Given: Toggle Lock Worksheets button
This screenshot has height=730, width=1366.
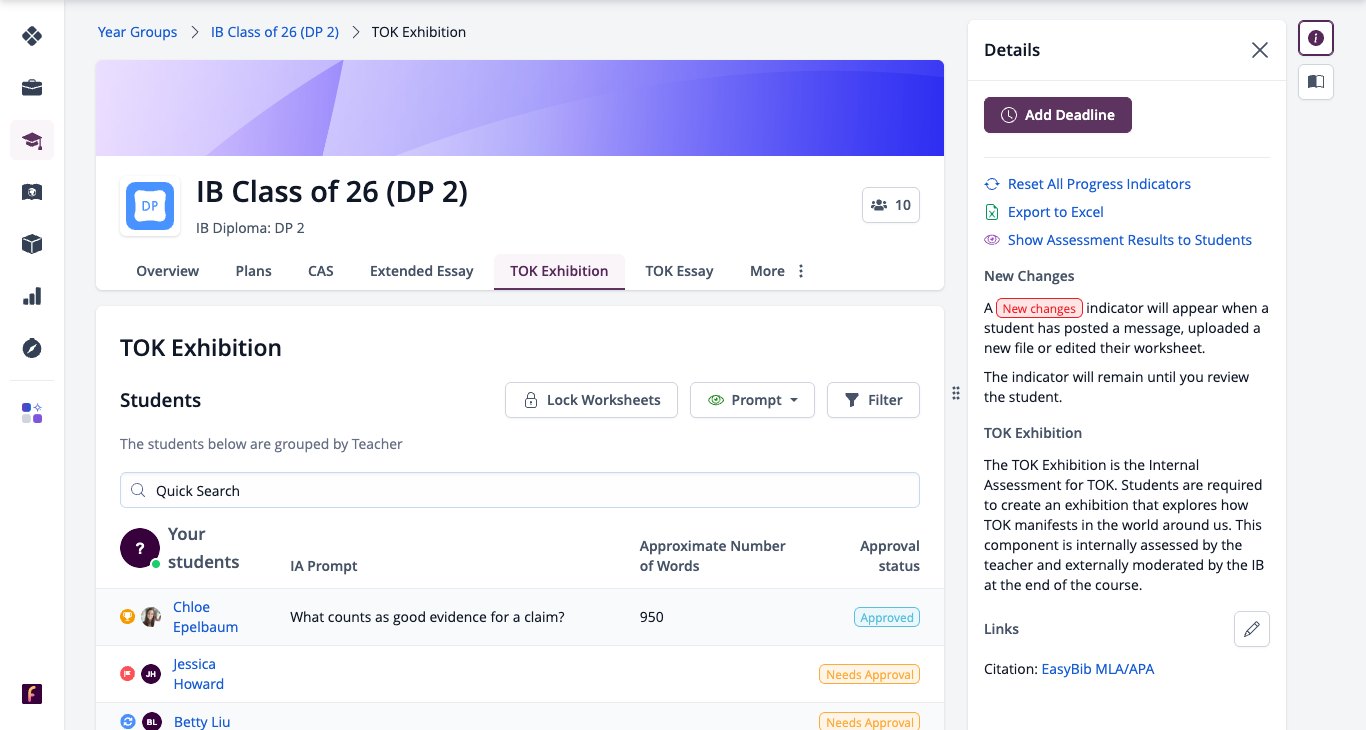Looking at the screenshot, I should [x=591, y=400].
